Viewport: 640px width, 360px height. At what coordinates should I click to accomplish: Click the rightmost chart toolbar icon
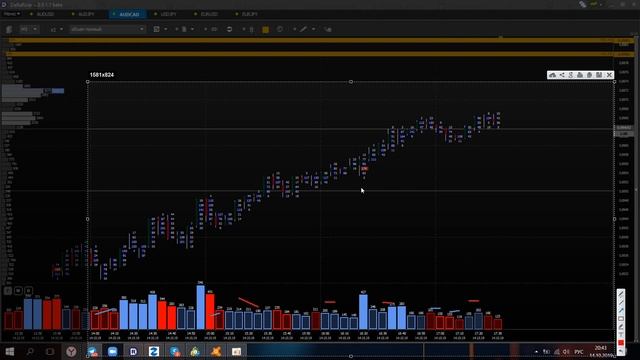[328, 29]
